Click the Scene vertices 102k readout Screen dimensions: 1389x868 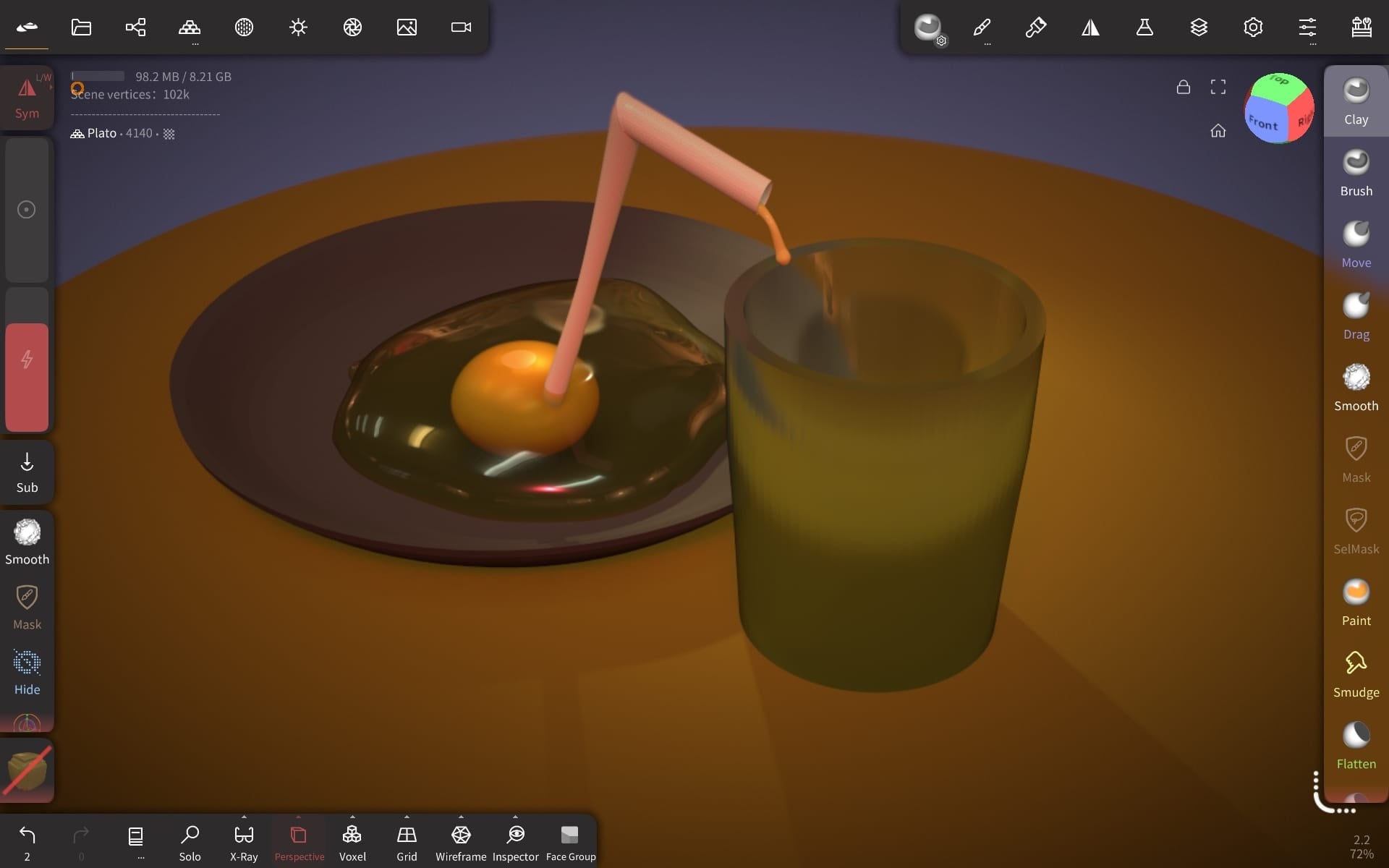130,95
